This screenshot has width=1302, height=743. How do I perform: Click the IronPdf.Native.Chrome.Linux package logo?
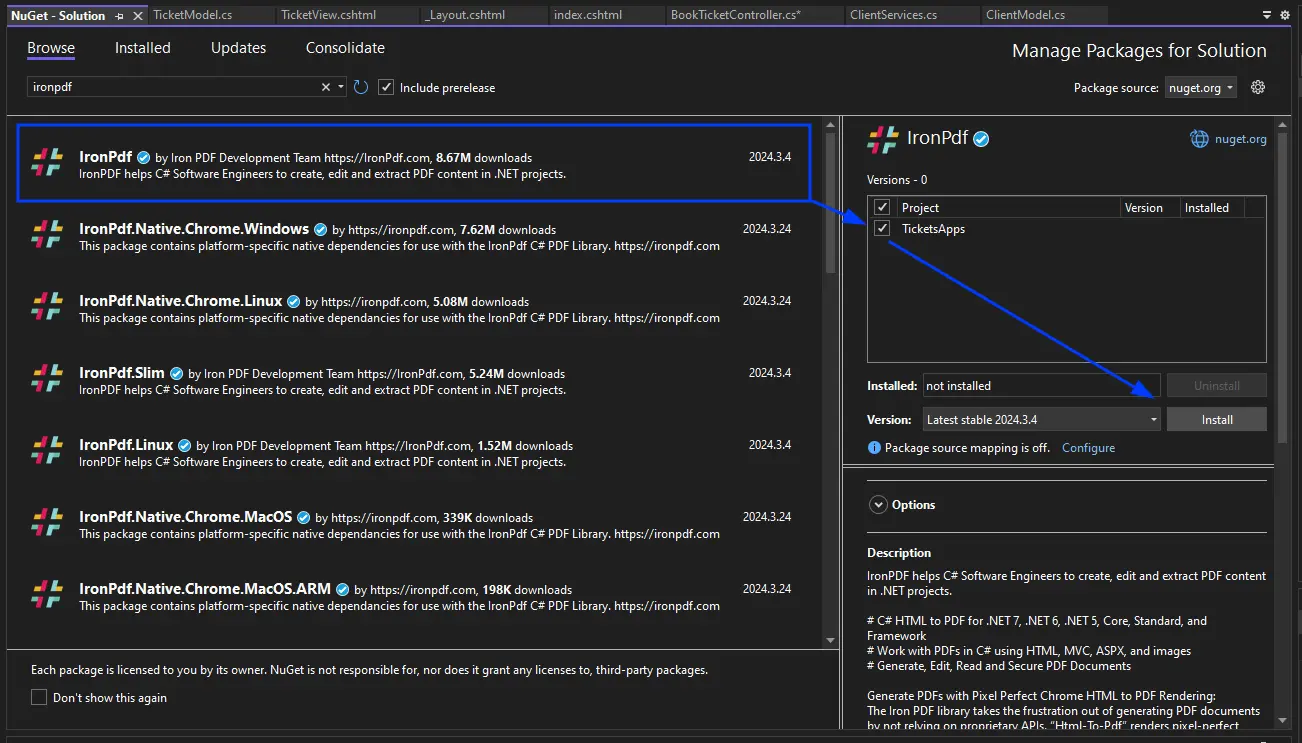[47, 307]
